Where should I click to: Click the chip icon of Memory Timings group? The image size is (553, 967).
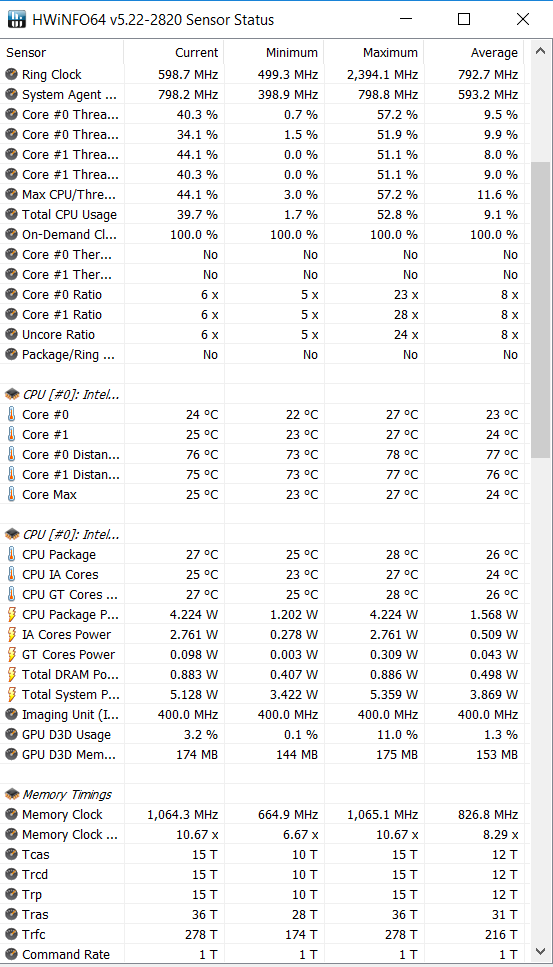pyautogui.click(x=11, y=794)
